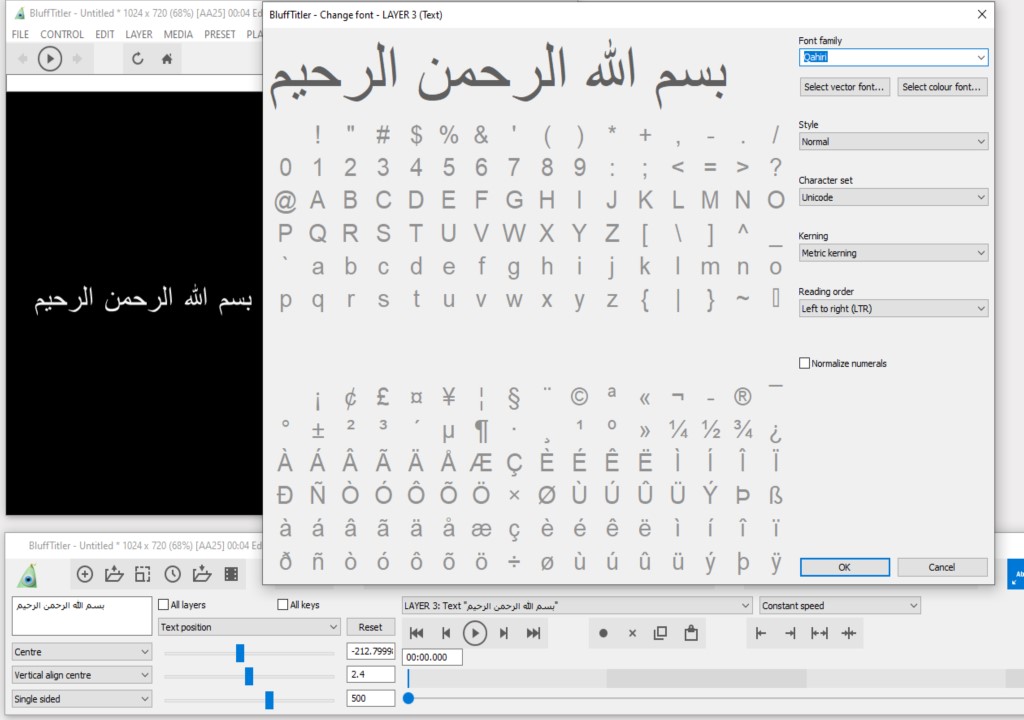Click third property slider next to 500 value
The width and height of the screenshot is (1024, 720).
(x=269, y=700)
